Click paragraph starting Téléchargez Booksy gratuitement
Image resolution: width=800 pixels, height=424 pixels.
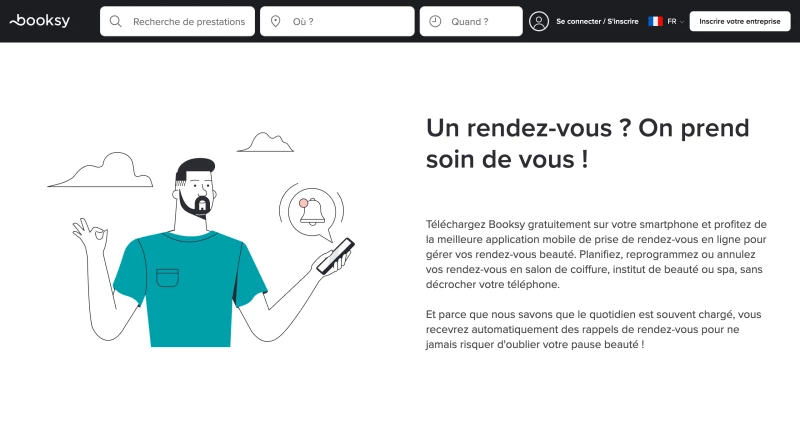pyautogui.click(x=596, y=254)
